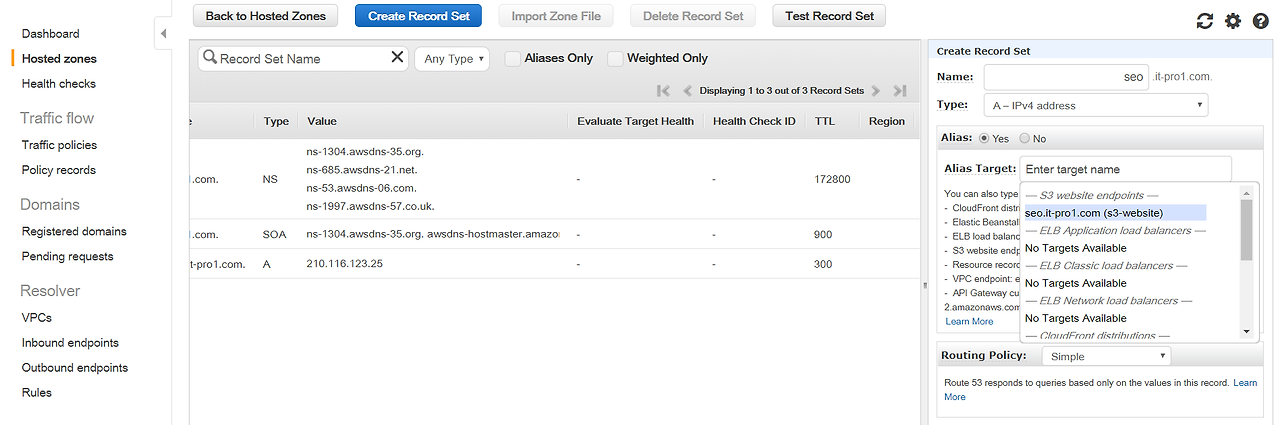Select the Alias No radio button
The width and height of the screenshot is (1280, 425).
pos(1024,138)
